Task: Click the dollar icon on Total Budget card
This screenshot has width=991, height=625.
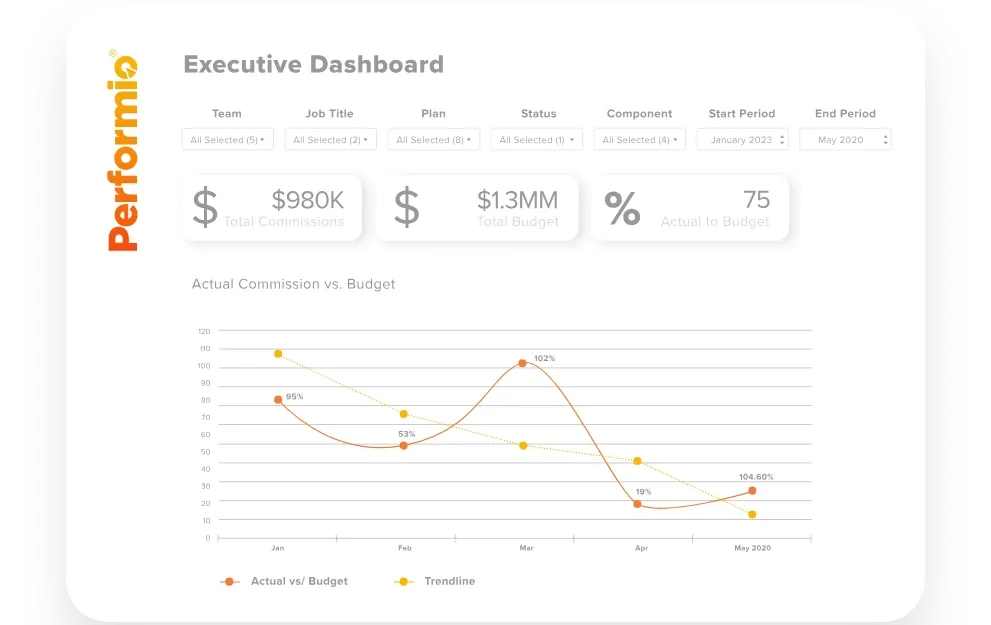Action: [x=406, y=207]
